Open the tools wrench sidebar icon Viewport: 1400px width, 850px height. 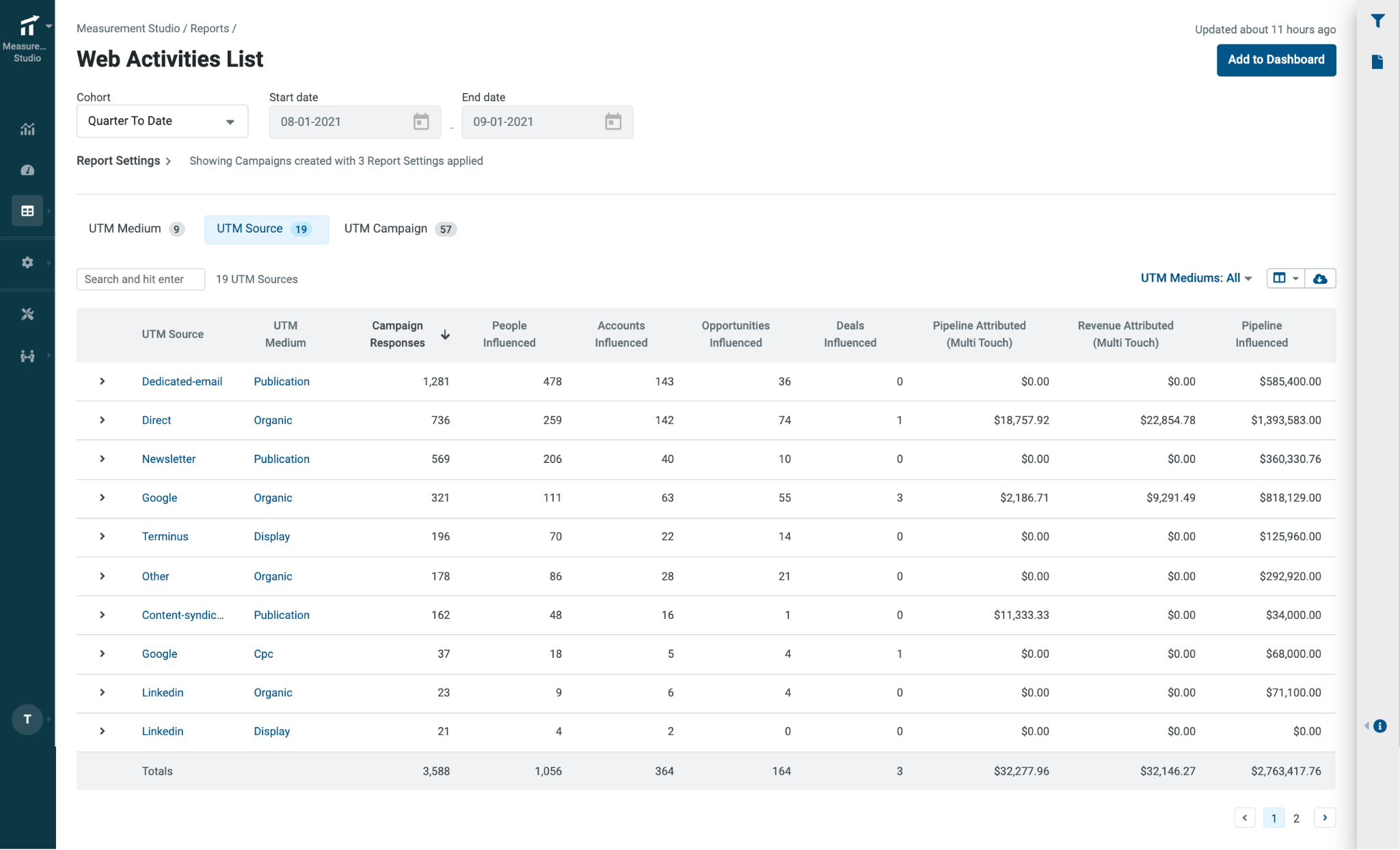coord(27,314)
